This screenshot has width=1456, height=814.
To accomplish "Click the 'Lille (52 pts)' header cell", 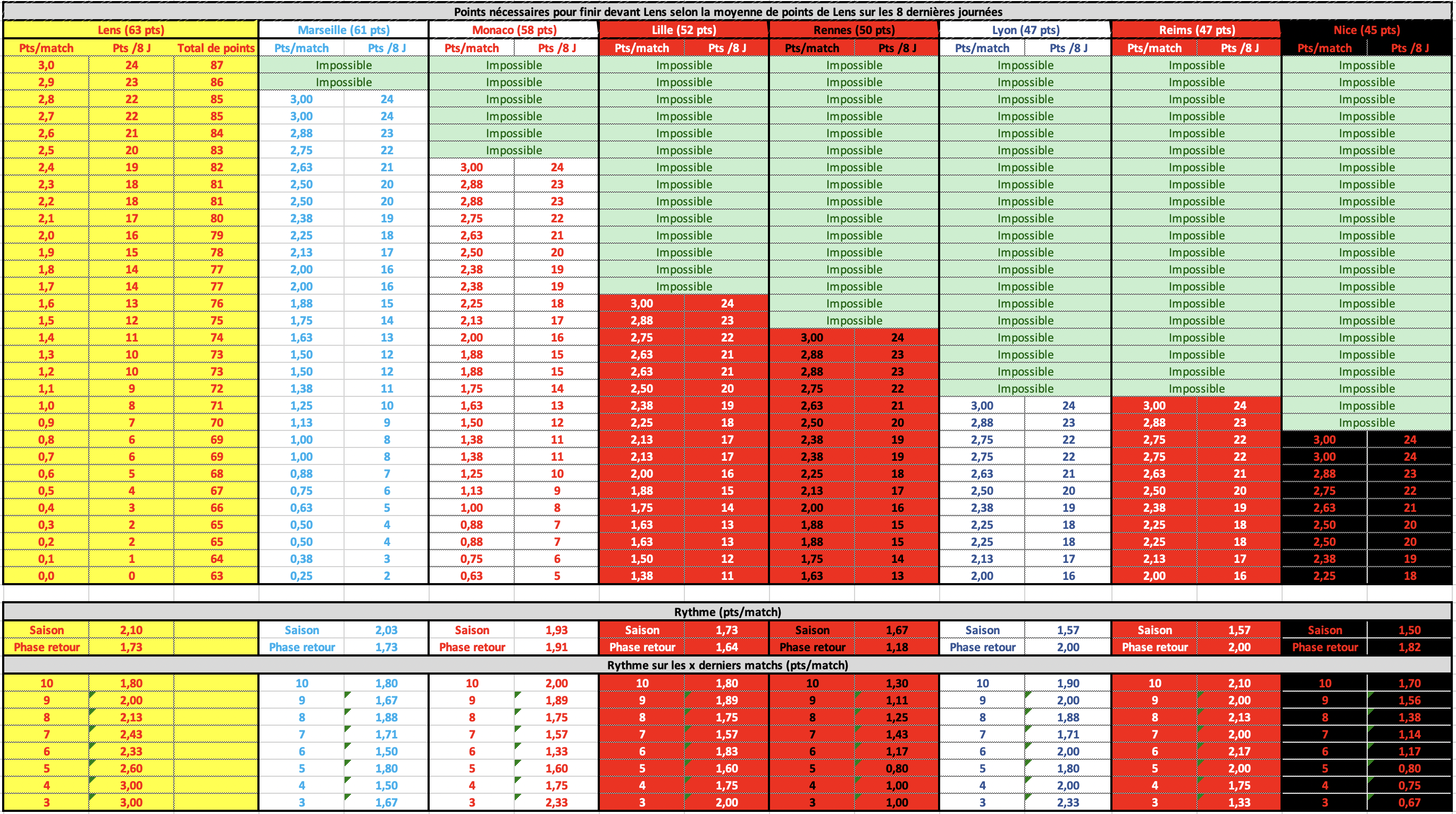I will coord(684,30).
